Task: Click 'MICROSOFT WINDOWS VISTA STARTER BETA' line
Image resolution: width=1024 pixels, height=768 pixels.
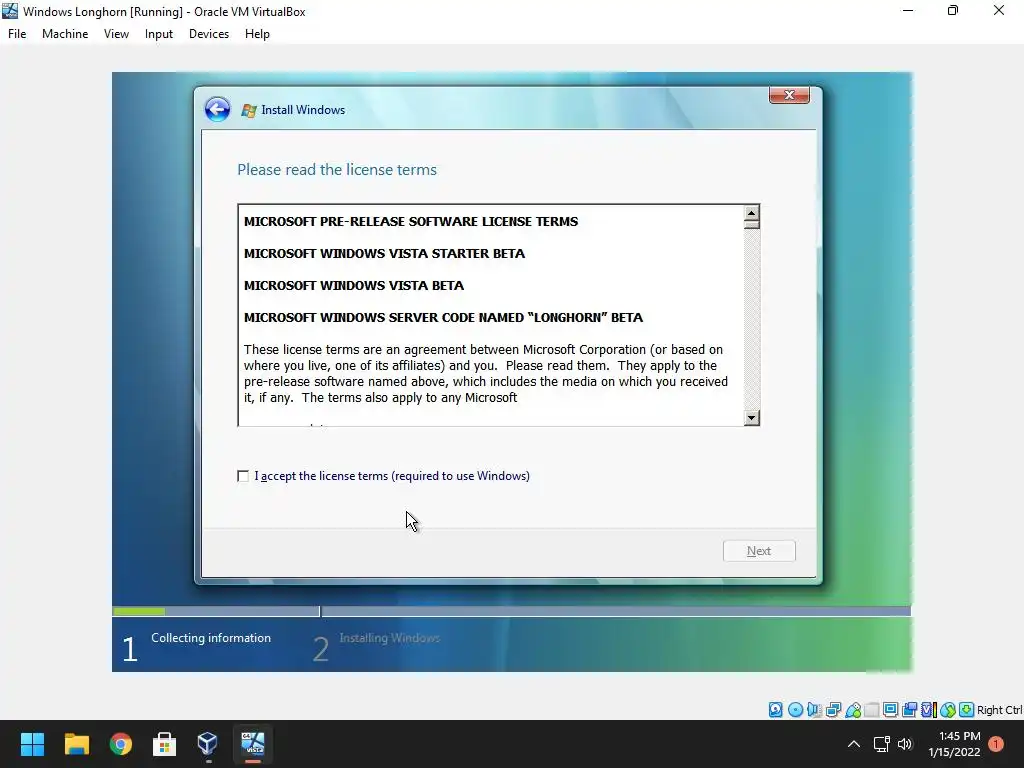Action: coord(384,253)
